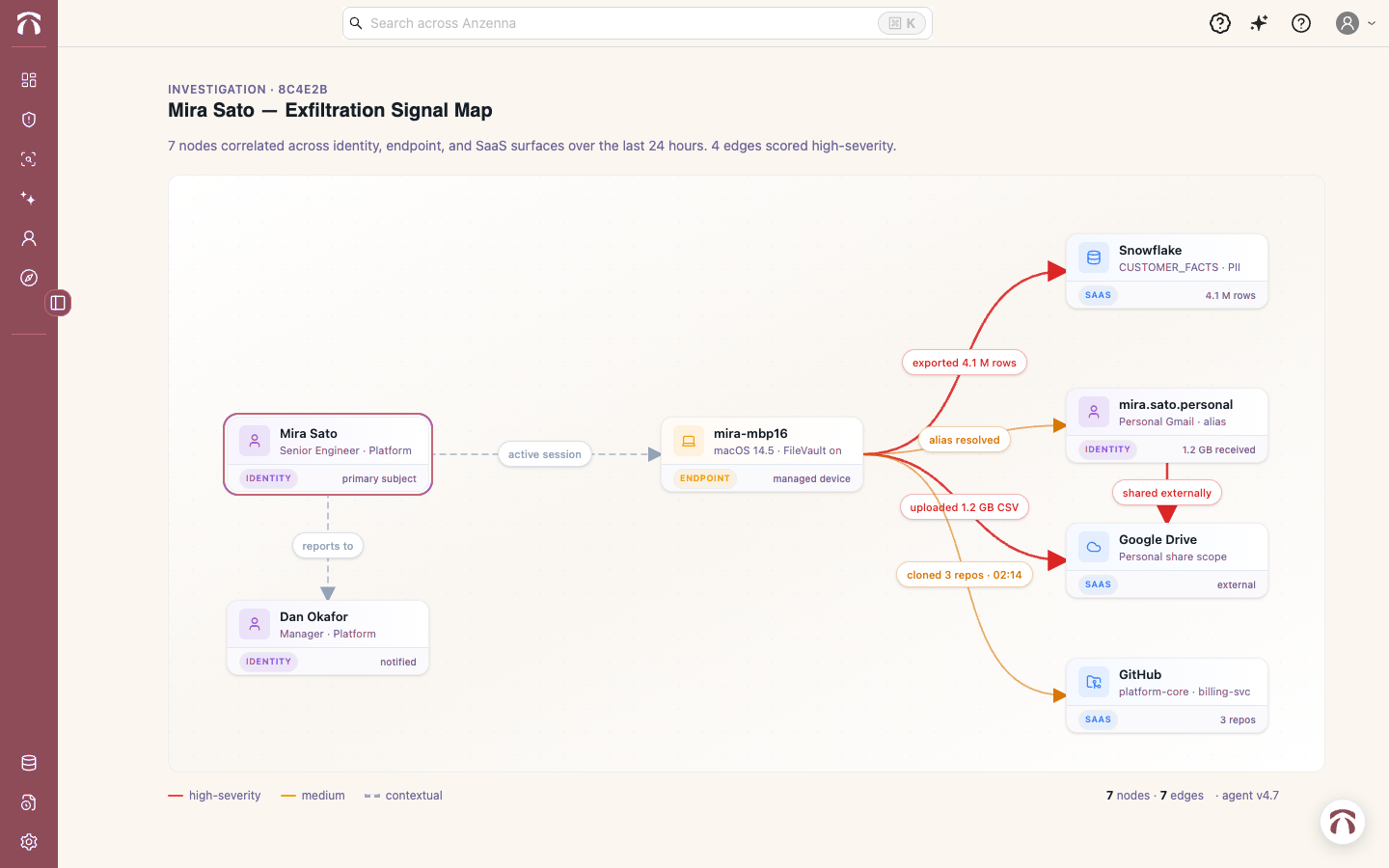Viewport: 1389px width, 868px height.
Task: Click the Google Drive cloud node icon
Action: pos(1094,547)
